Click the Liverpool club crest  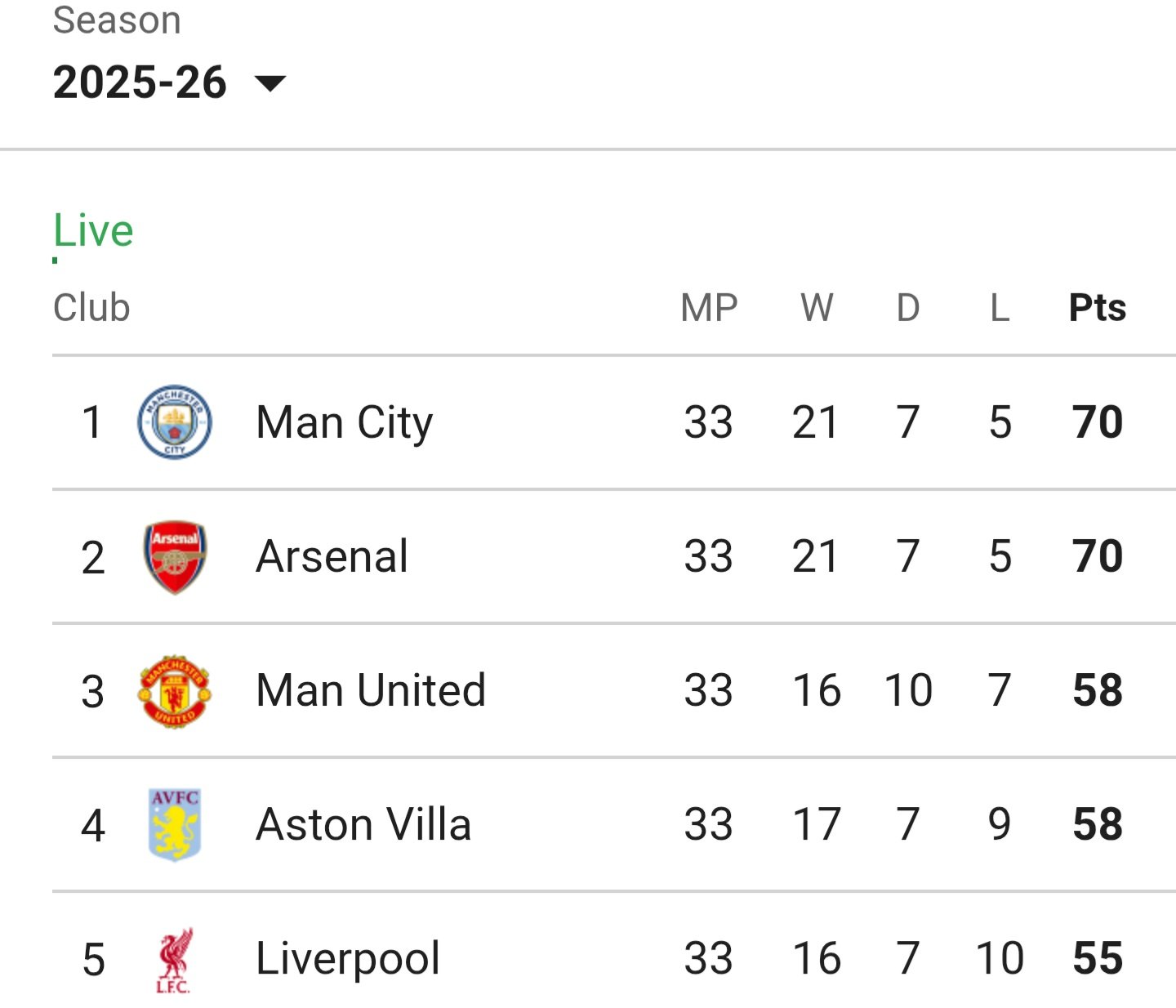coord(173,959)
